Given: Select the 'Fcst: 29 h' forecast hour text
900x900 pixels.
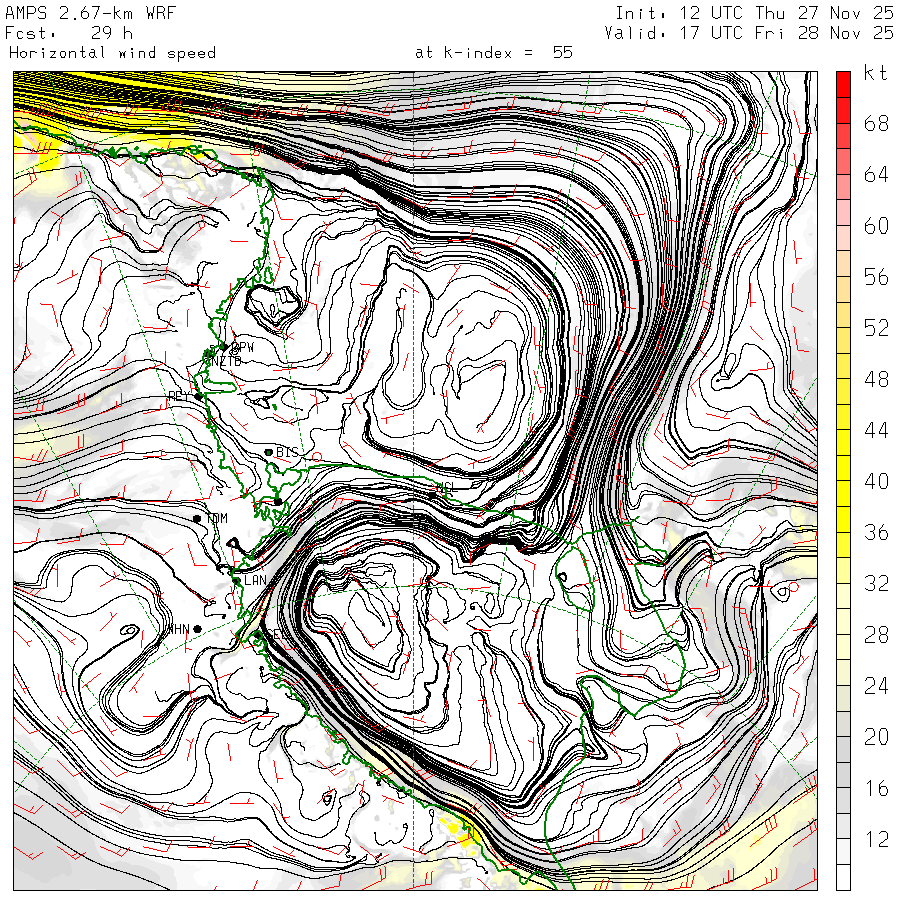Looking at the screenshot, I should pos(69,33).
